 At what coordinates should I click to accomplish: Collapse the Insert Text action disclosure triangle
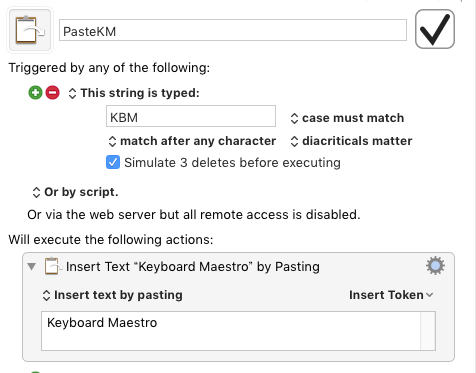[32, 266]
